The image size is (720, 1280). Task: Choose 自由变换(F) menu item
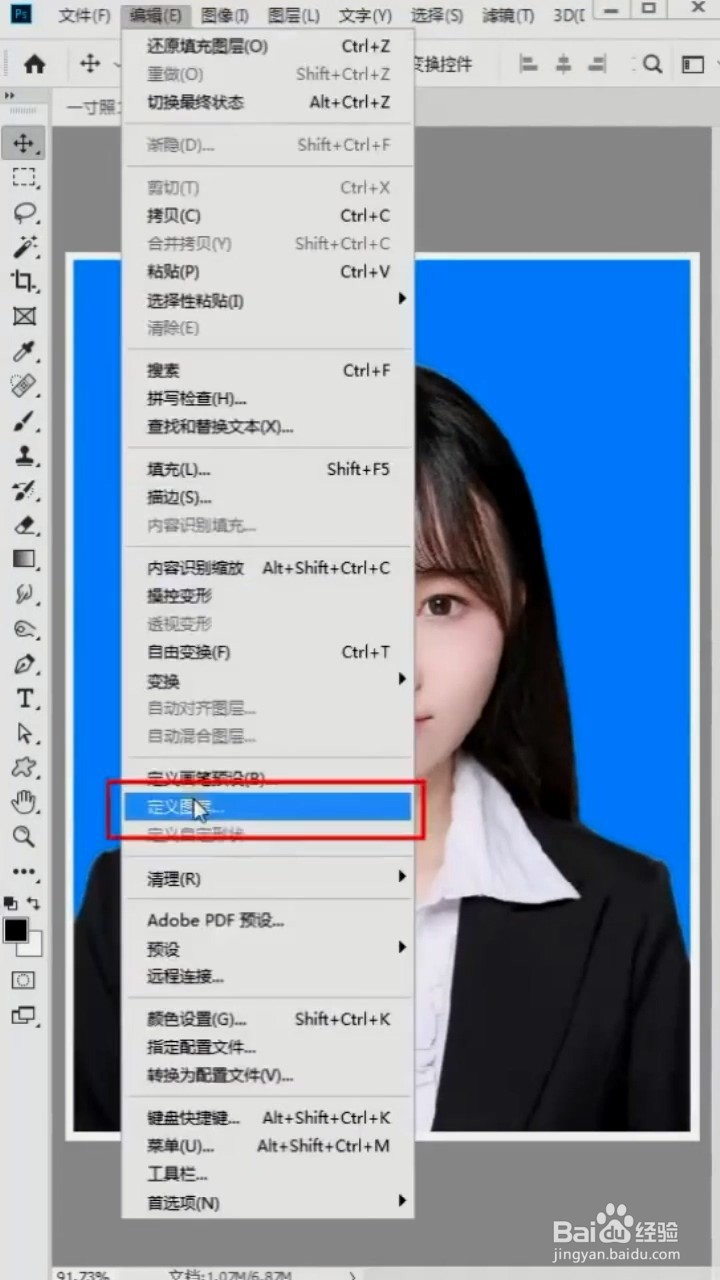click(x=268, y=652)
